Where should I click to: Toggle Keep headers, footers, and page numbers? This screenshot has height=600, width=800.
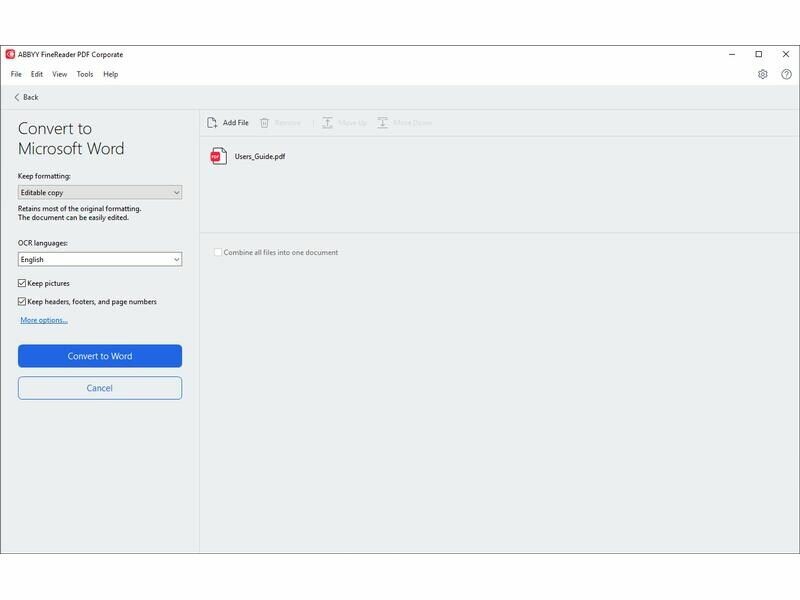pos(22,301)
